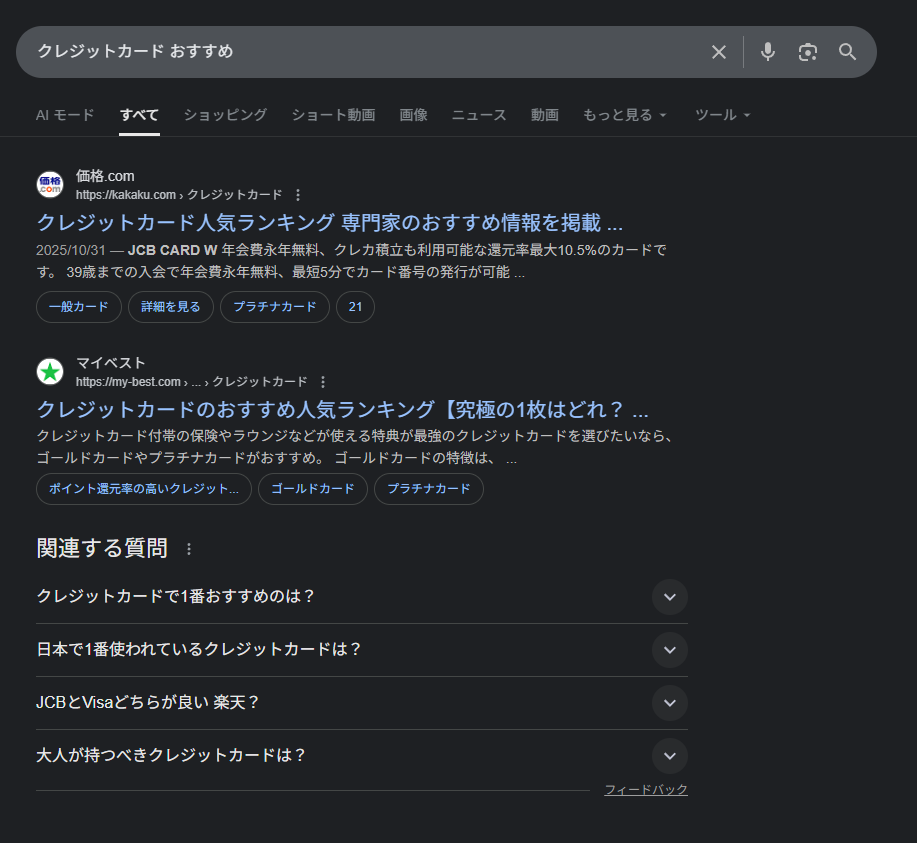Switch to the AI モード tab

[x=65, y=115]
